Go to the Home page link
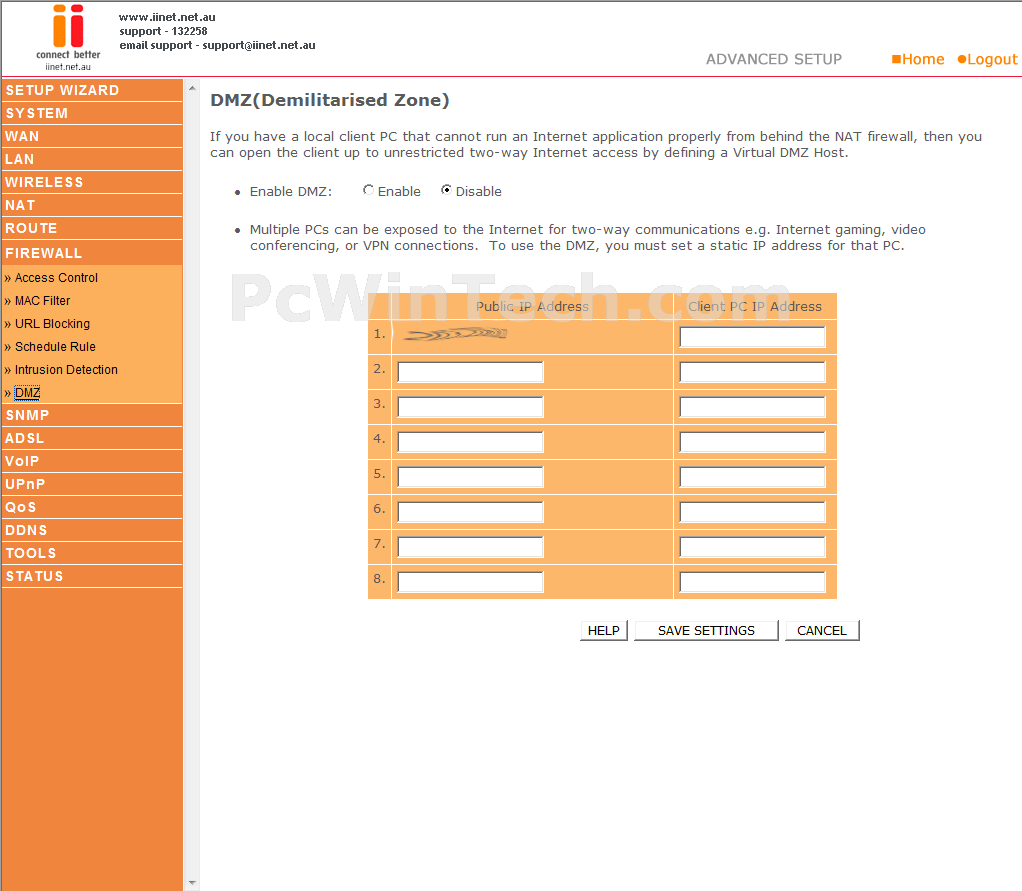This screenshot has width=1022, height=891. coord(918,59)
